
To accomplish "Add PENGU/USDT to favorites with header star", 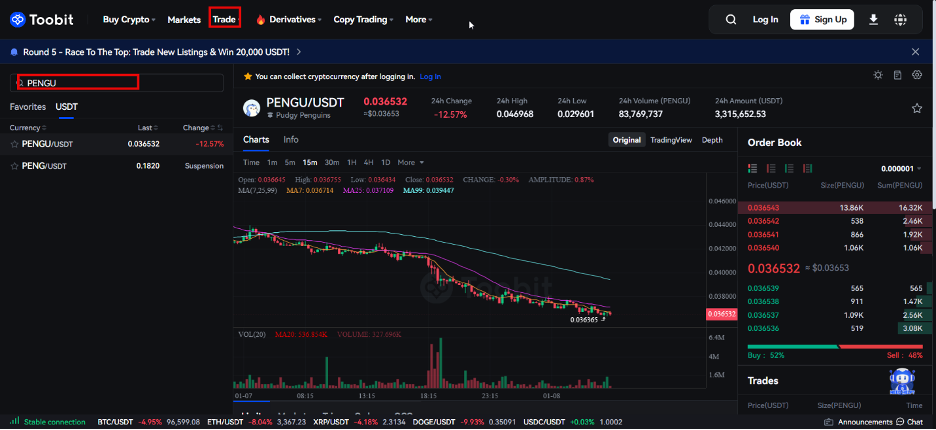I will 917,108.
